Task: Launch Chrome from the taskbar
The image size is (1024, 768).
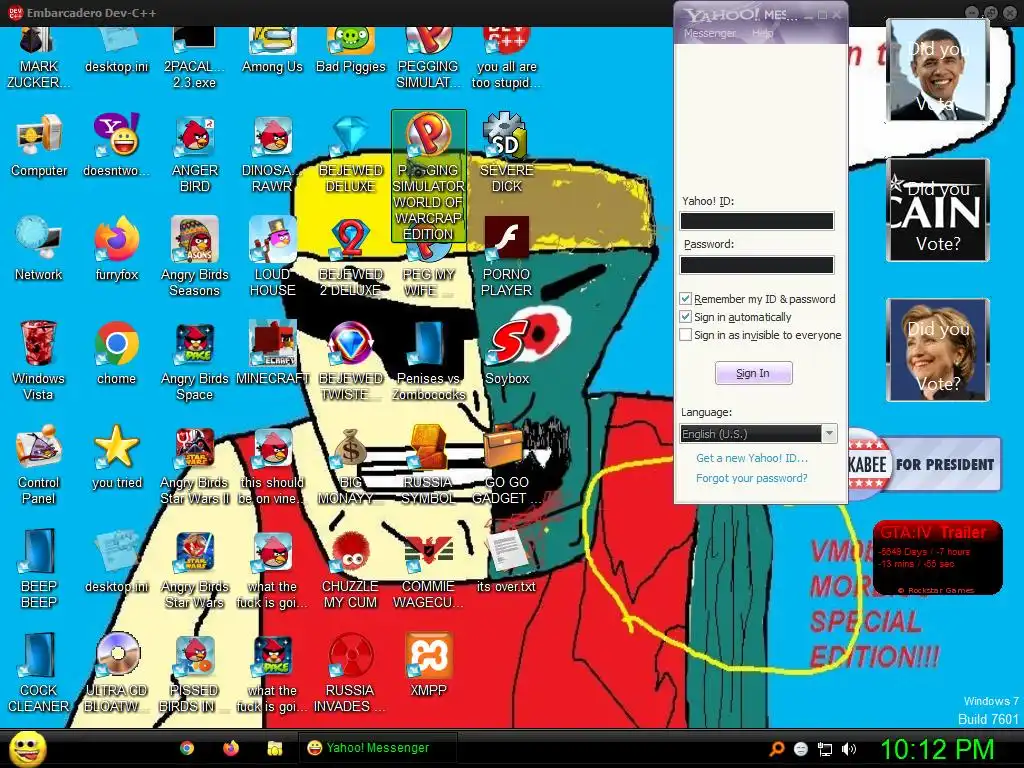Action: tap(187, 748)
